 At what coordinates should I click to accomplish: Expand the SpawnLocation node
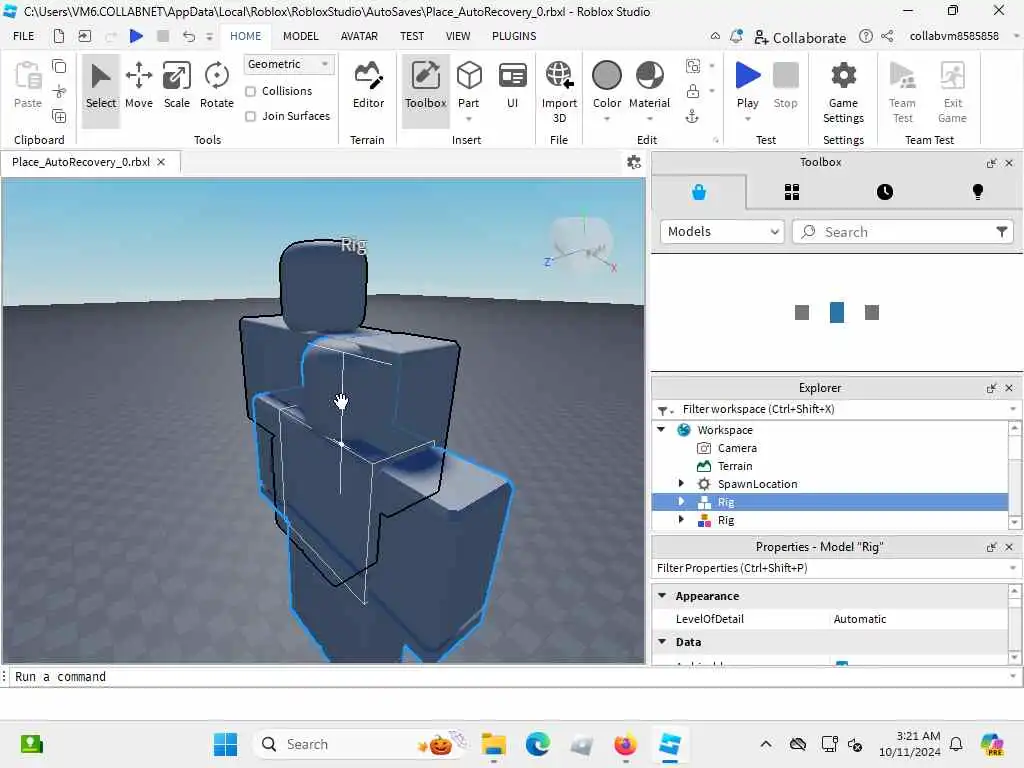point(681,484)
